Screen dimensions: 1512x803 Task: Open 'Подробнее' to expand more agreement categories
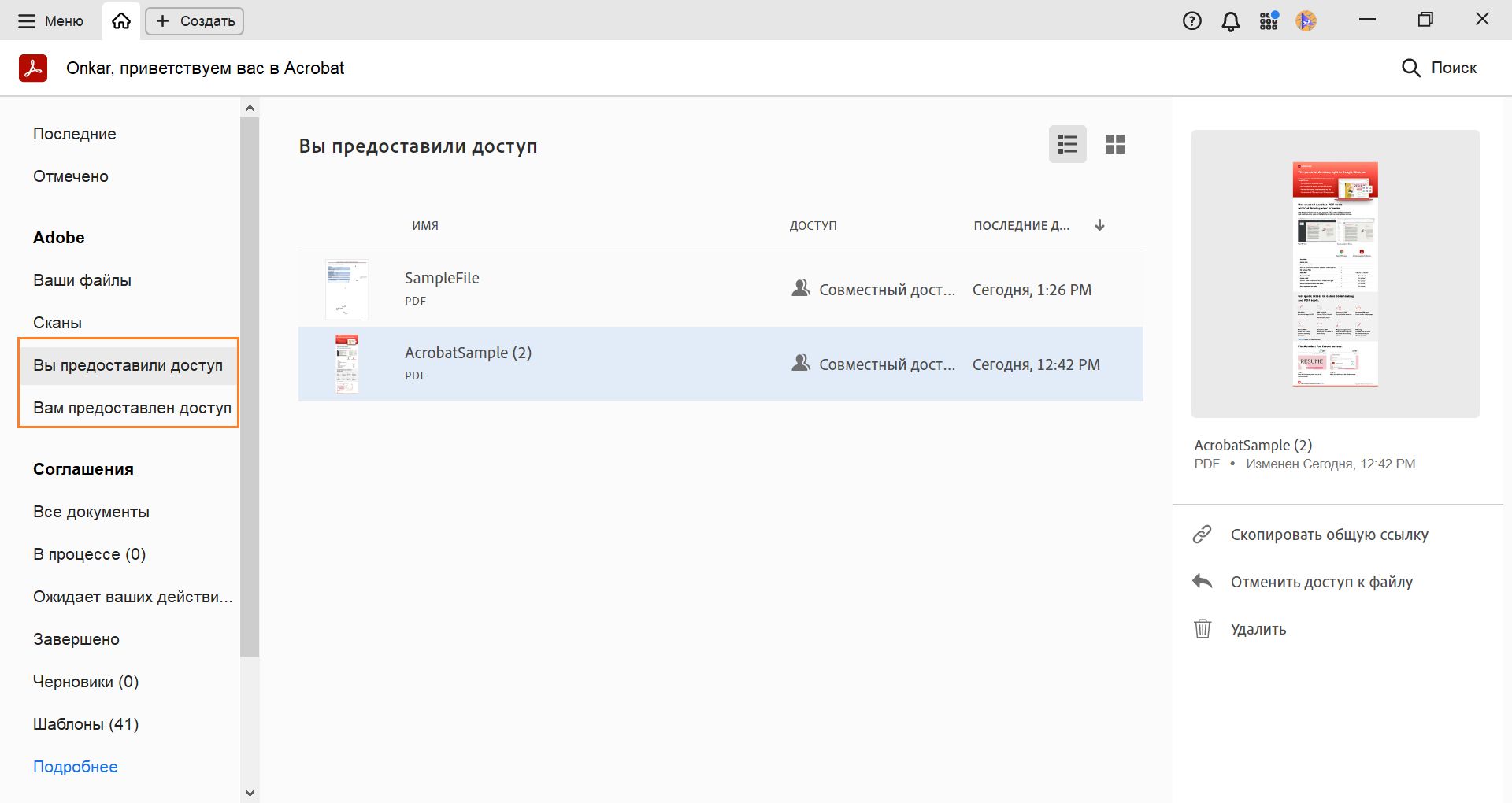(75, 766)
